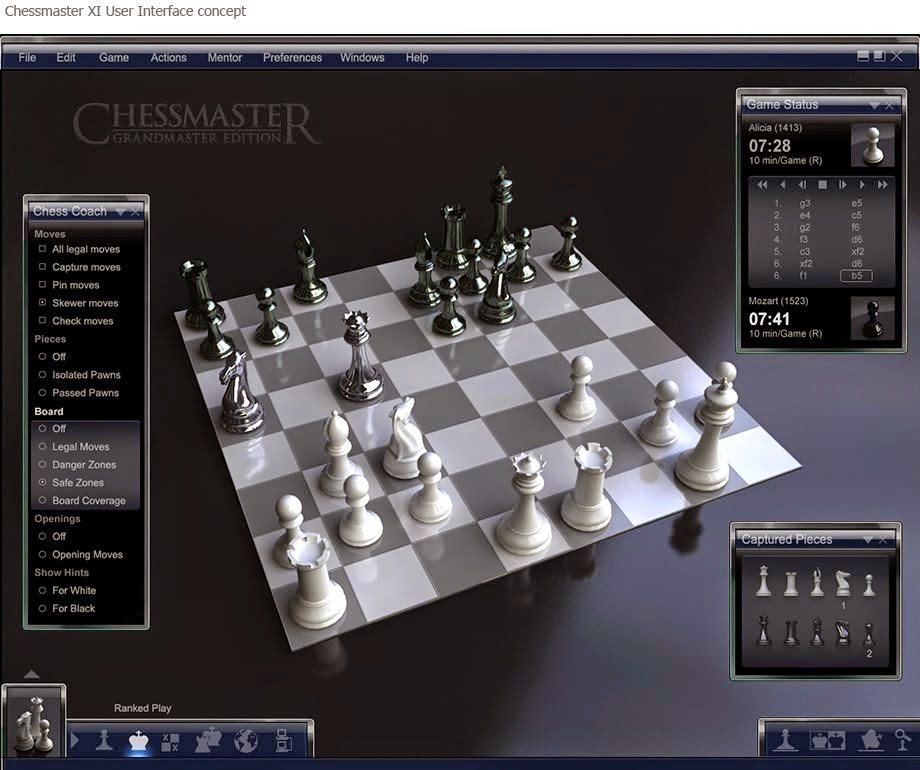
Task: Click the captured white queen icon
Action: point(763,581)
